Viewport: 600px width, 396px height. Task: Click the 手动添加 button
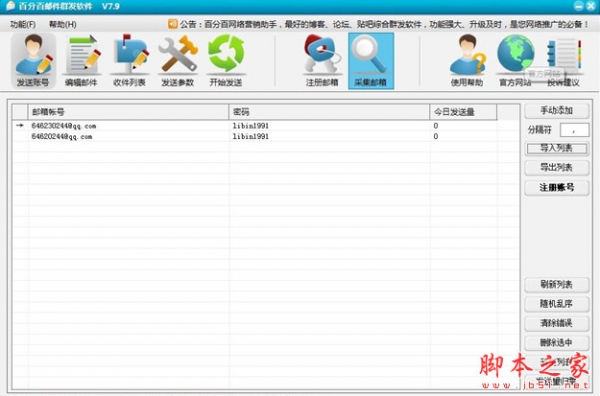[556, 111]
